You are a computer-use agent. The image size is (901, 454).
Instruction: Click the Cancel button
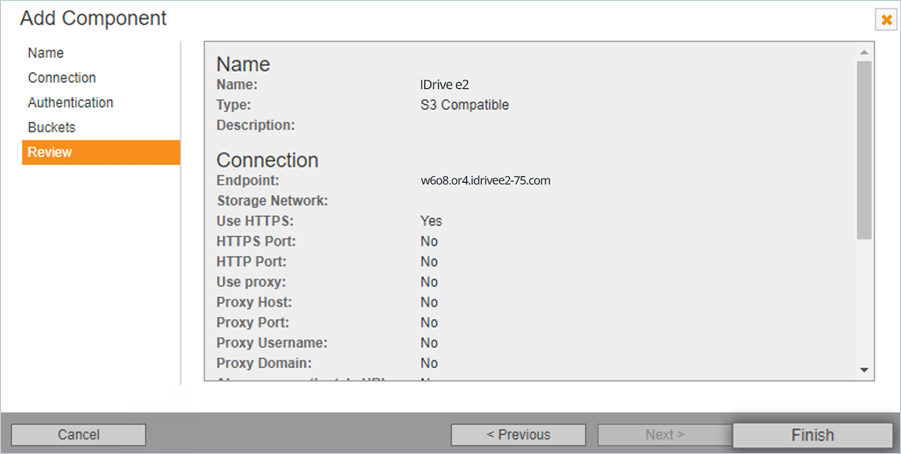[78, 435]
